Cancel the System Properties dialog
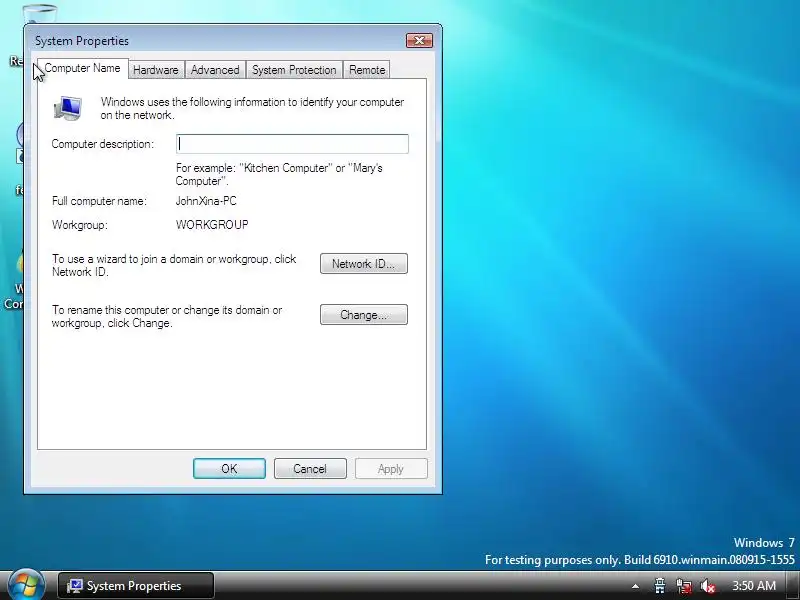Screen dimensions: 800x600 pyautogui.click(x=310, y=469)
